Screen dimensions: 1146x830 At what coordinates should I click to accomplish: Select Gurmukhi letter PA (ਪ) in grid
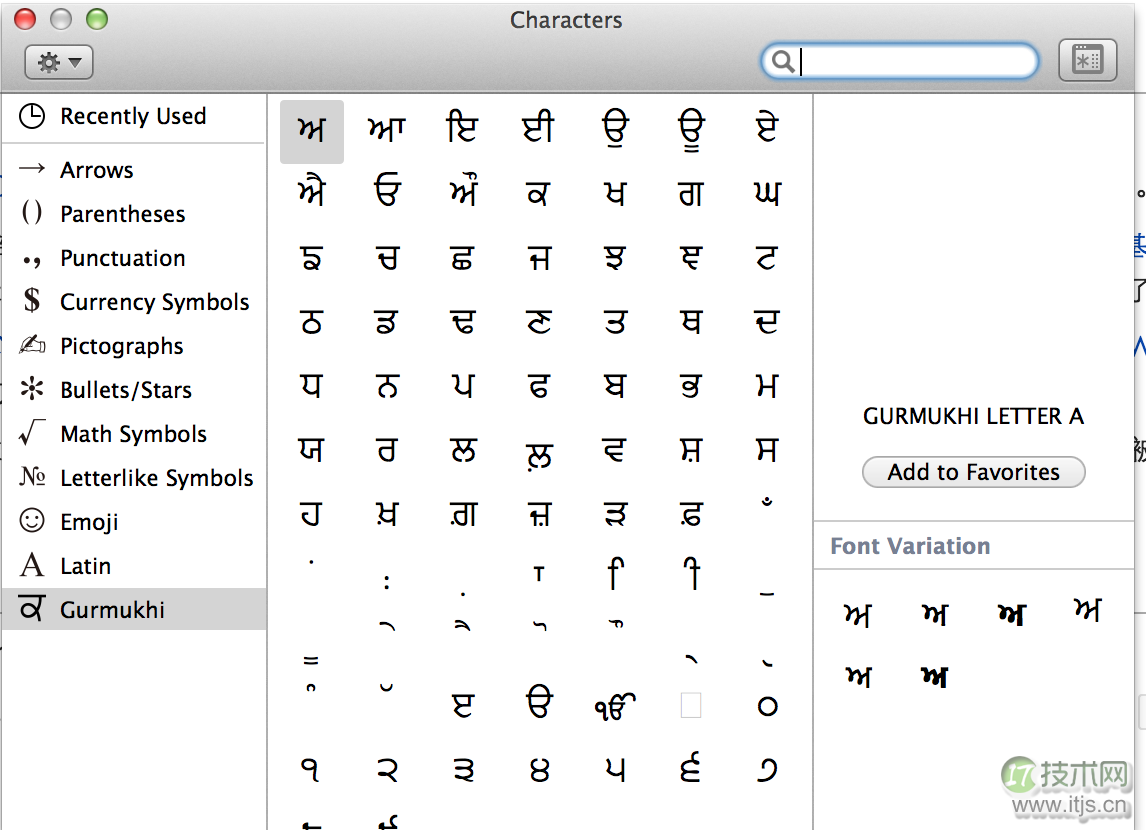463,387
